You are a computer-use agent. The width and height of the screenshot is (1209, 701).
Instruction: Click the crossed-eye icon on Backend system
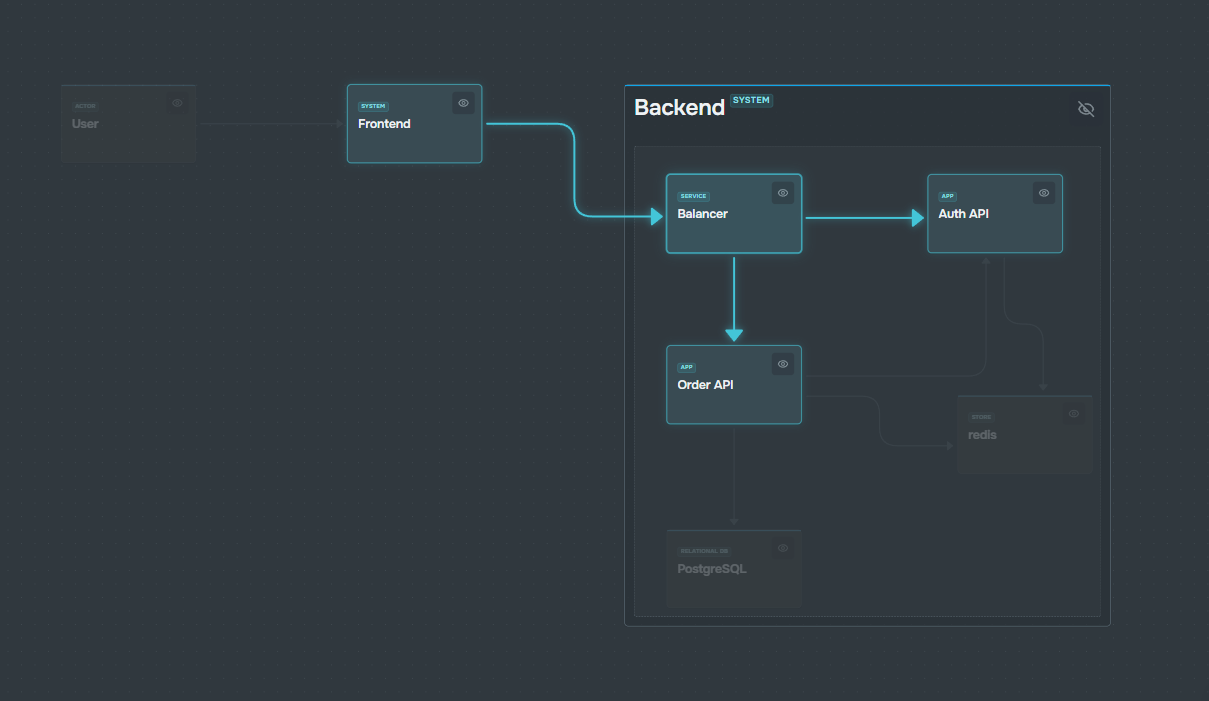(1086, 109)
